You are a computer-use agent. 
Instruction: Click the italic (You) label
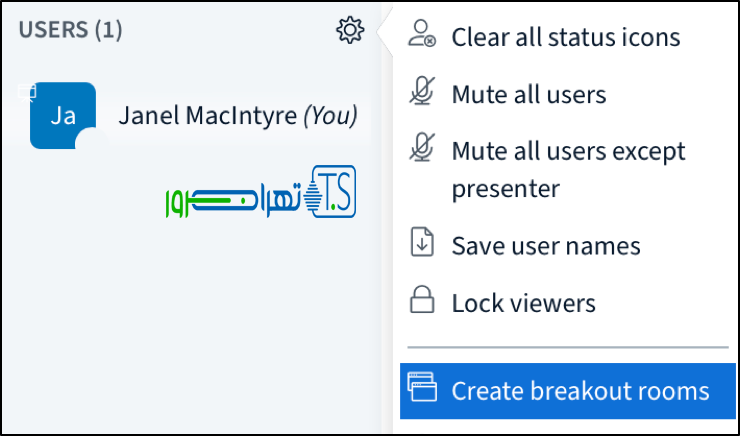[x=330, y=116]
